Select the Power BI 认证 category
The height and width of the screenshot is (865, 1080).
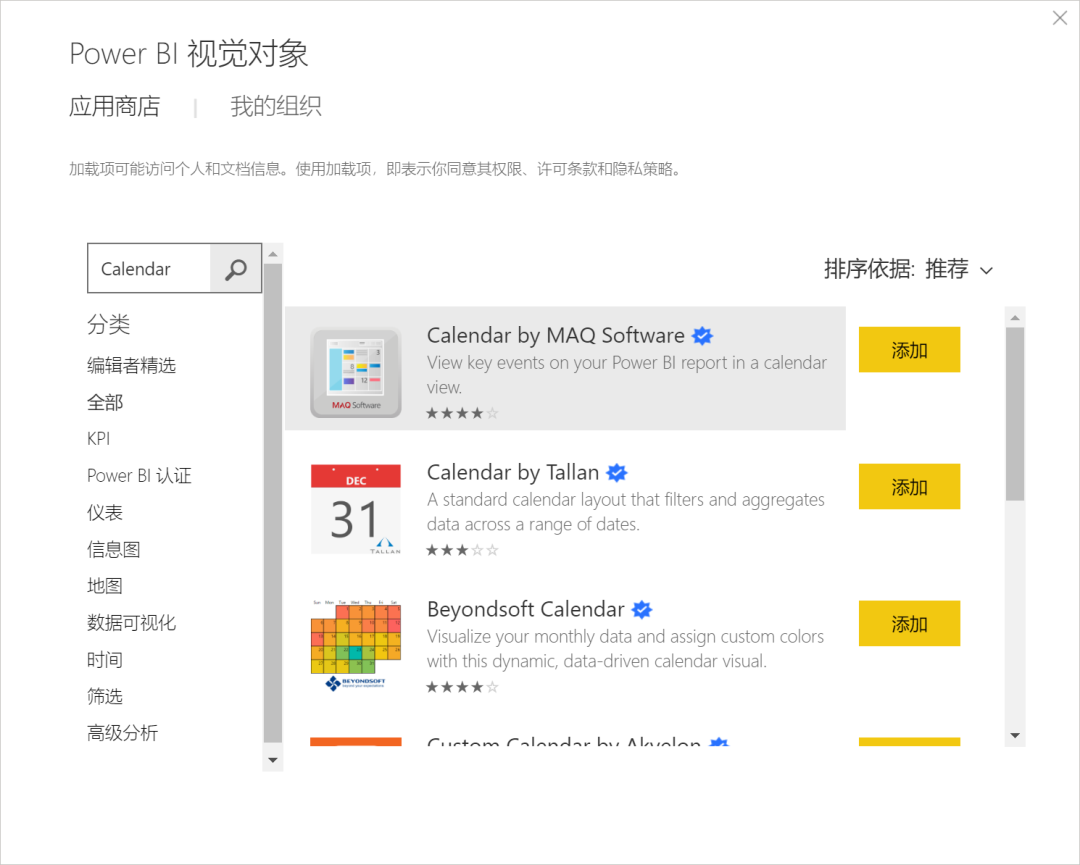(139, 476)
